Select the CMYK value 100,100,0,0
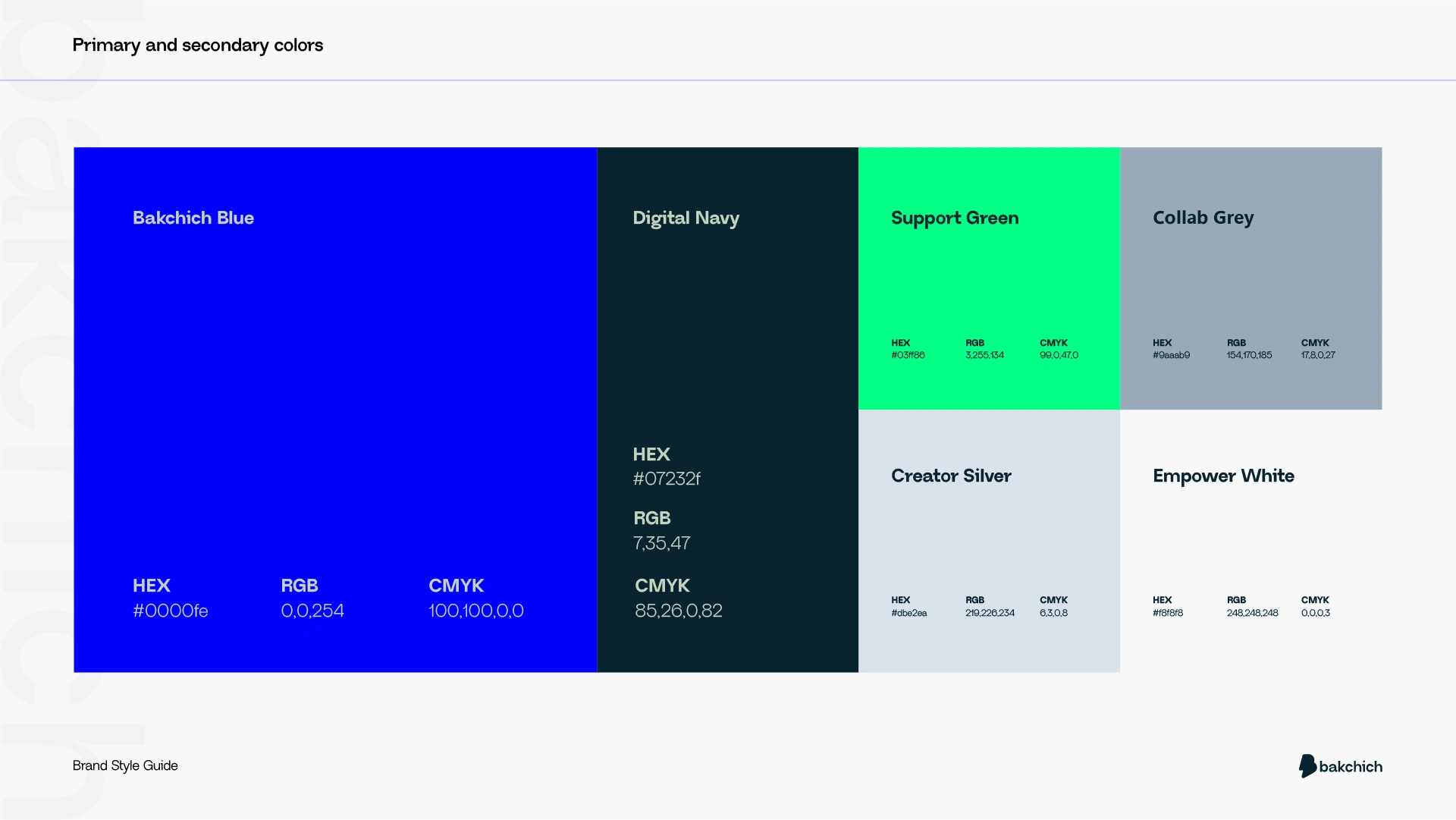 [476, 611]
